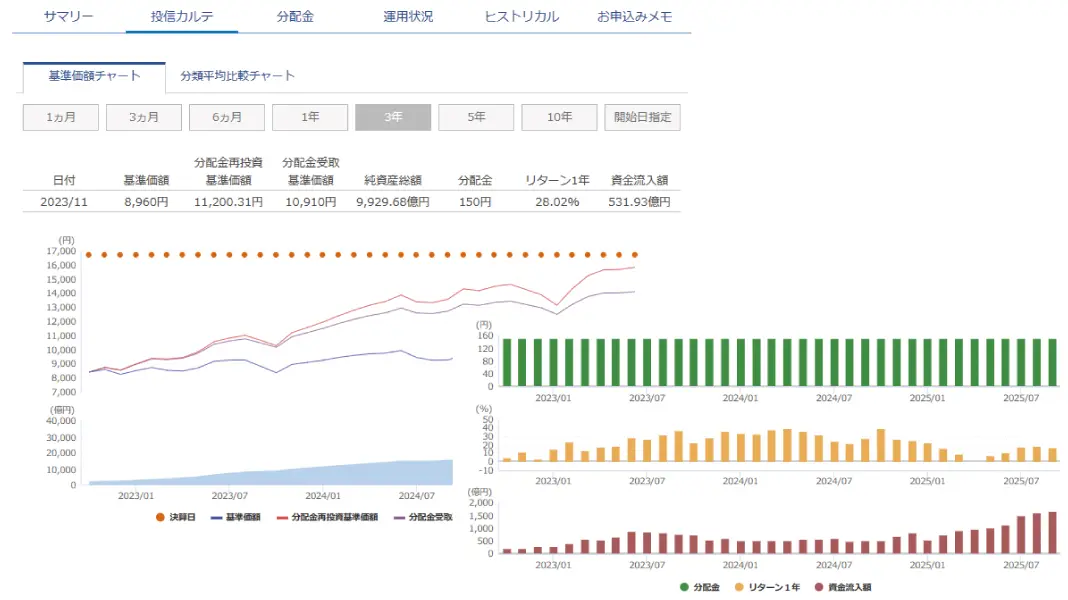Open the サマリー tab
This screenshot has width=1068, height=600.
pyautogui.click(x=68, y=16)
